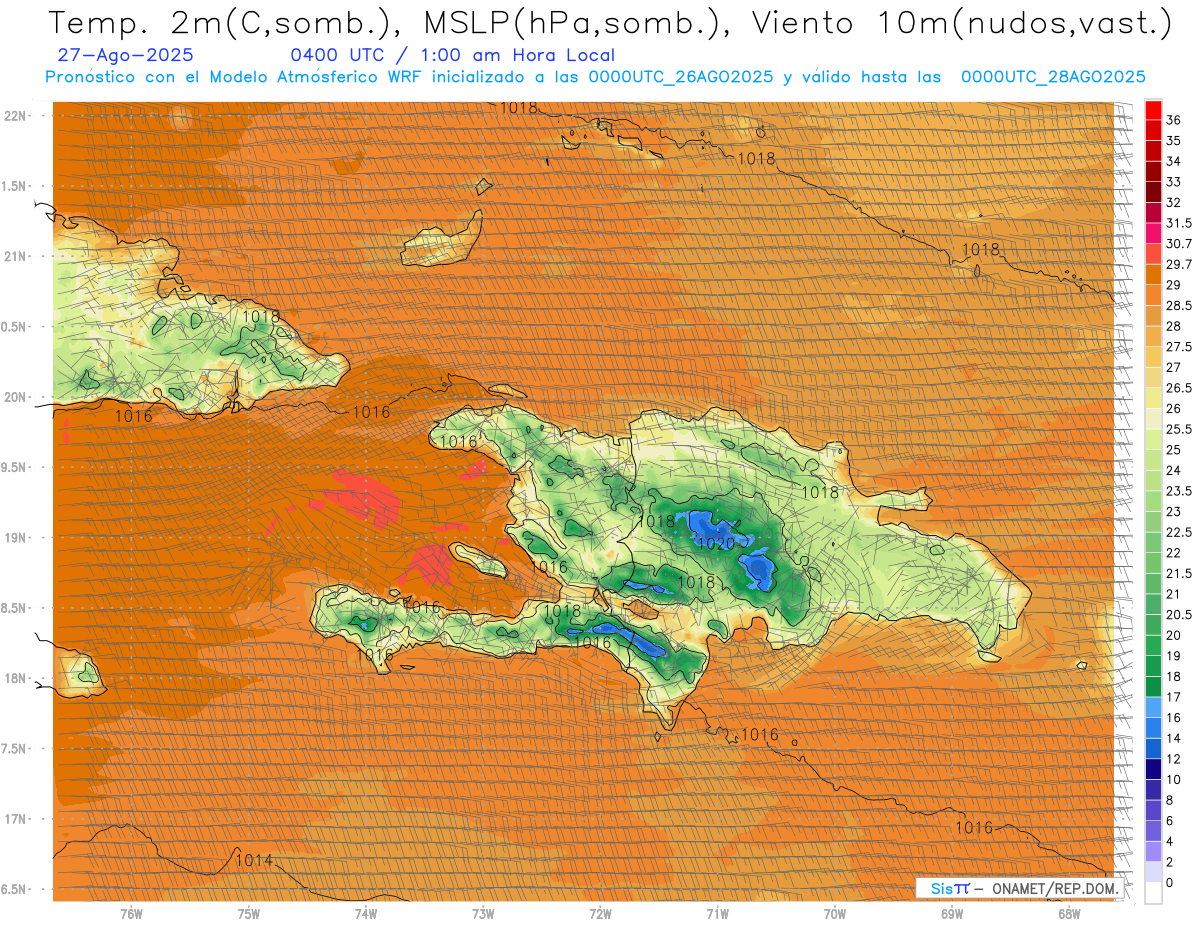Click the "69W" longitude axis label
This screenshot has height=927, width=1200.
(952, 913)
